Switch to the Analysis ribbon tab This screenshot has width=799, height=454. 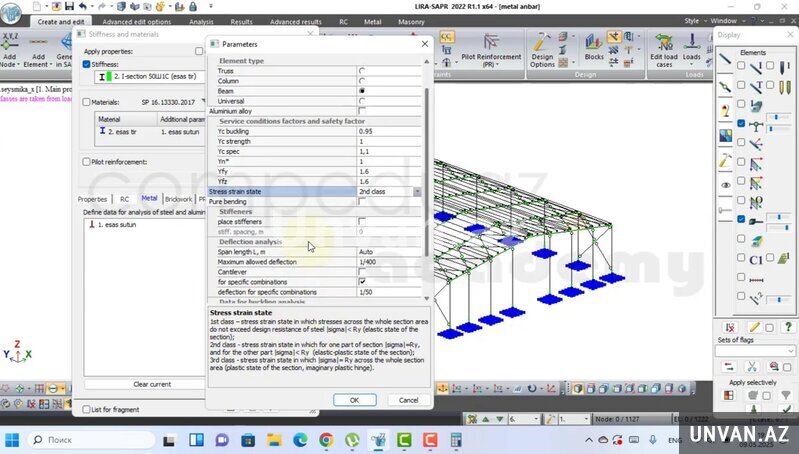point(201,22)
